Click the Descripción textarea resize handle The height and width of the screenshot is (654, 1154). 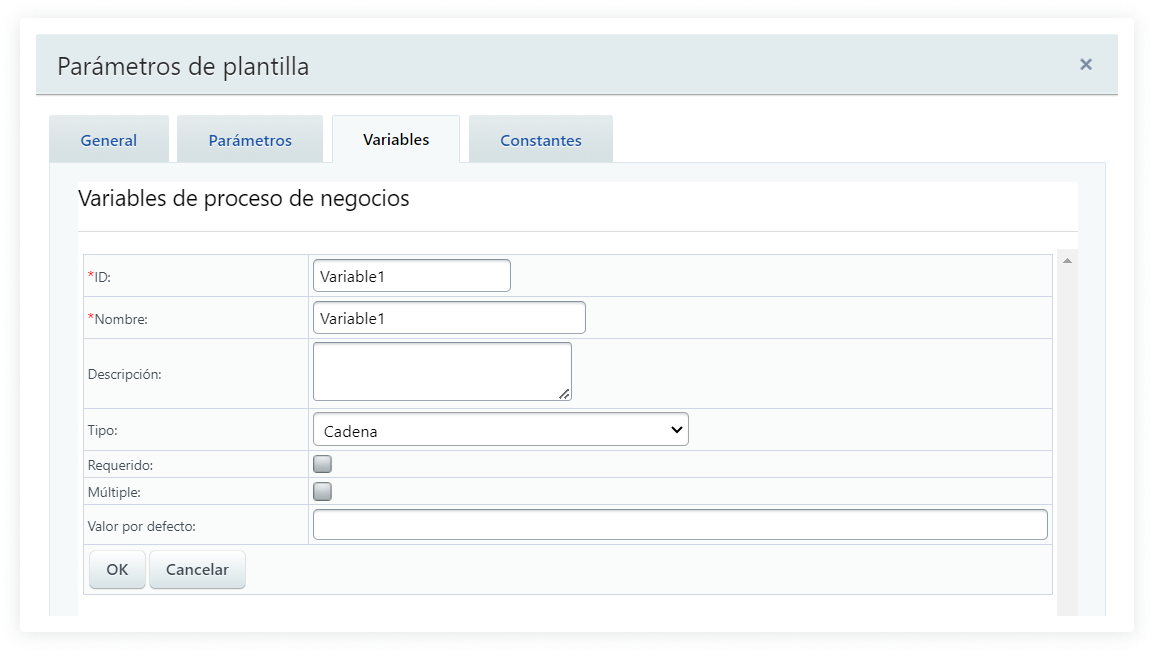click(x=565, y=394)
